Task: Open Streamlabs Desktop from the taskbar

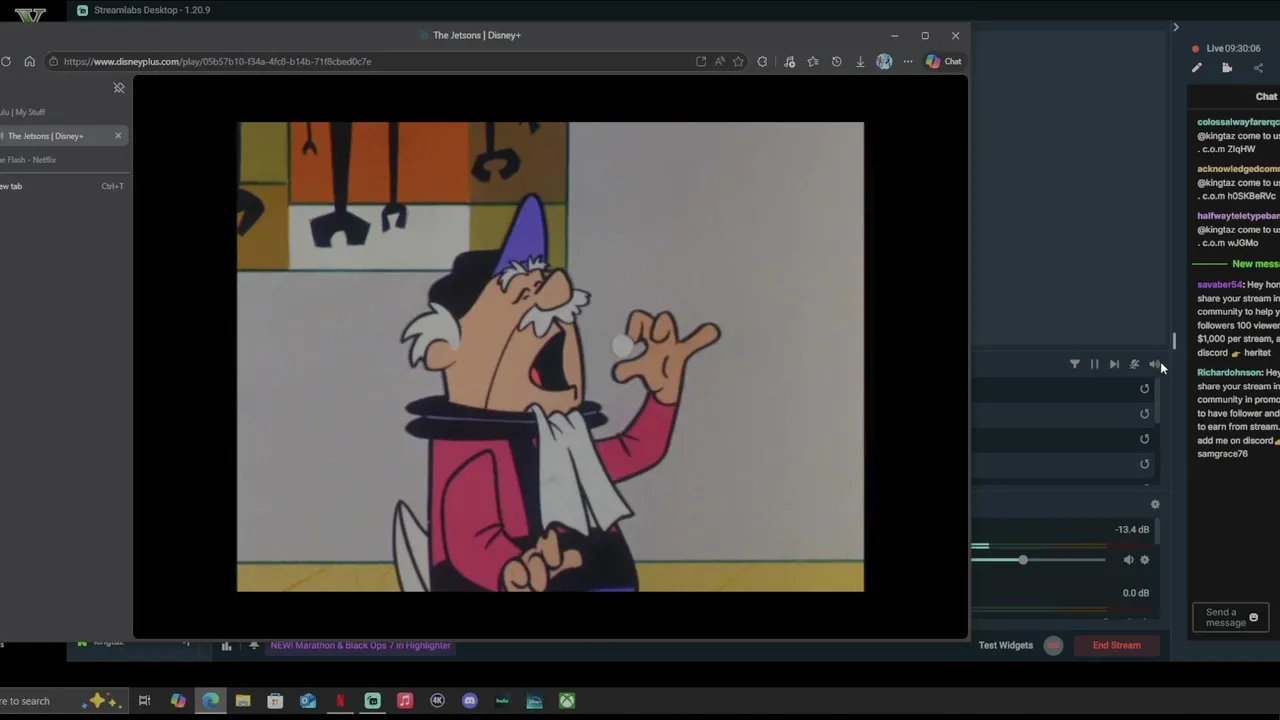Action: click(372, 701)
